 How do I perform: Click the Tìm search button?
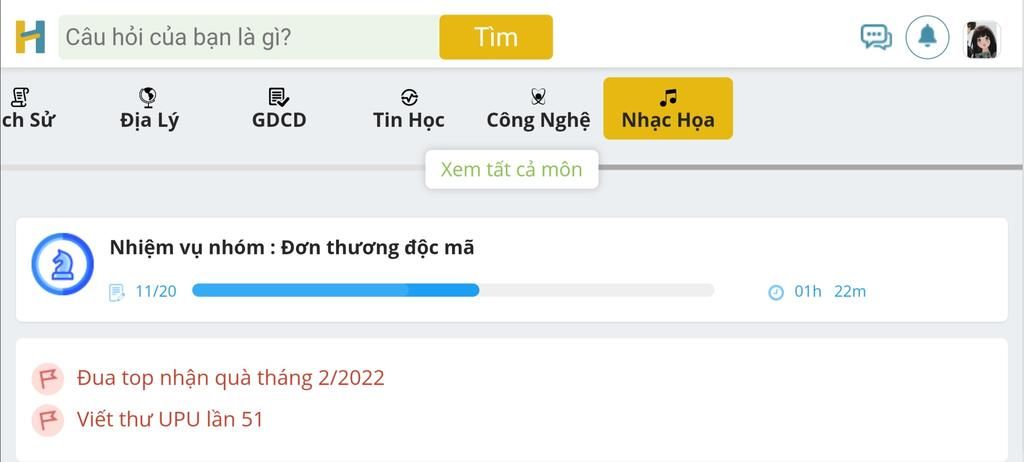click(496, 37)
